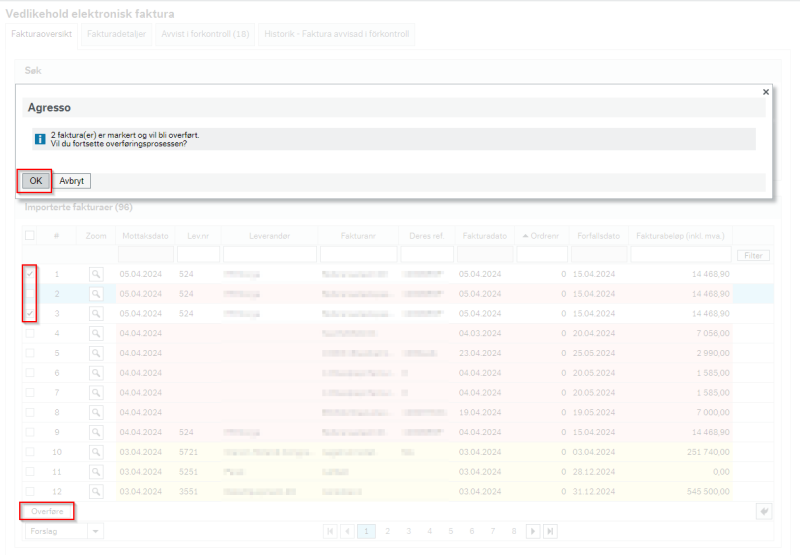Click due date 28.12.2024 in row 11

594,472
